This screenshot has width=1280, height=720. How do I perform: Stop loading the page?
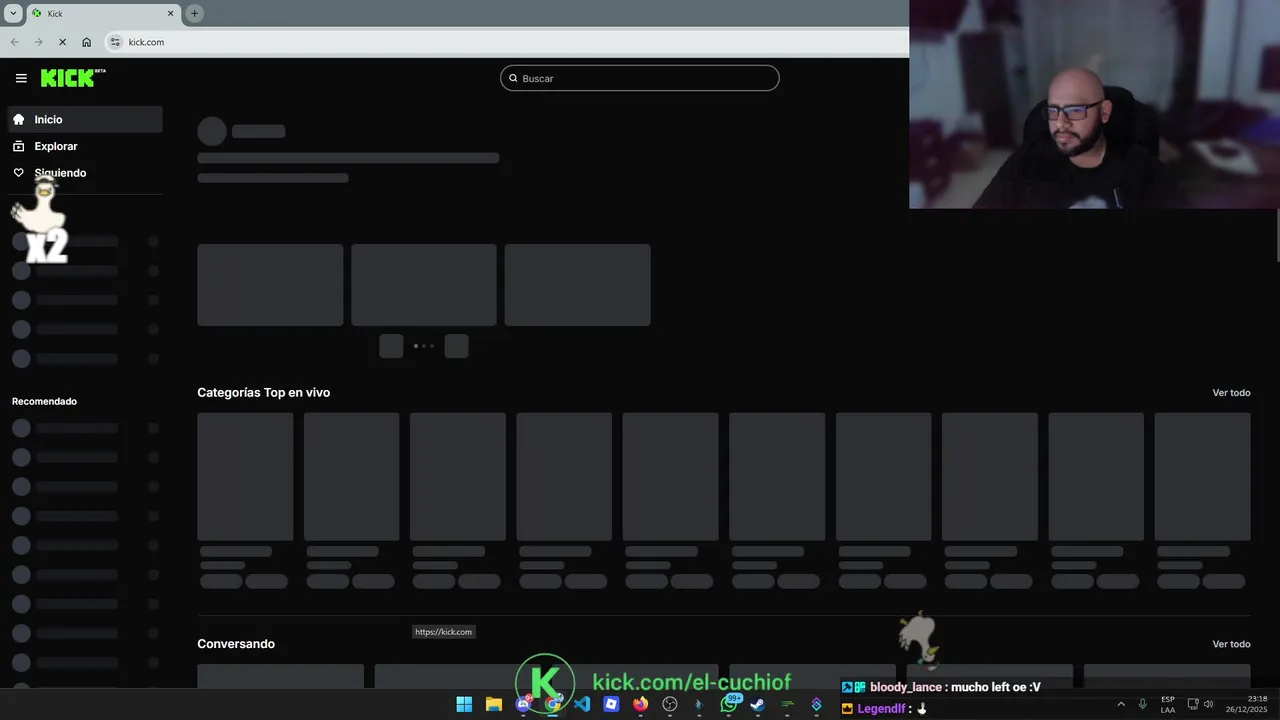tap(62, 42)
